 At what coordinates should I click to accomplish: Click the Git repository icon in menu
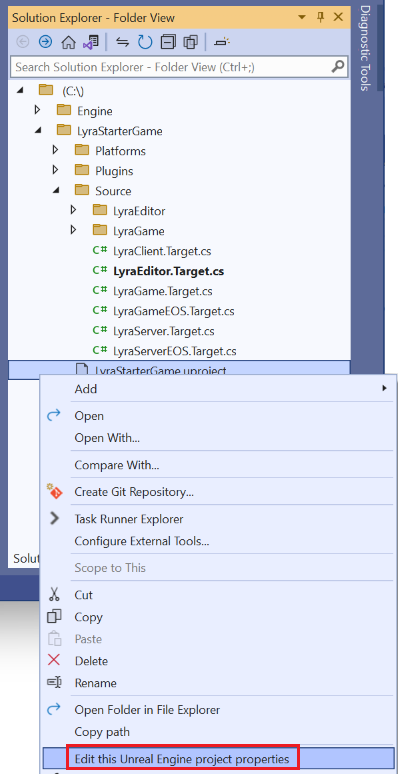54,491
